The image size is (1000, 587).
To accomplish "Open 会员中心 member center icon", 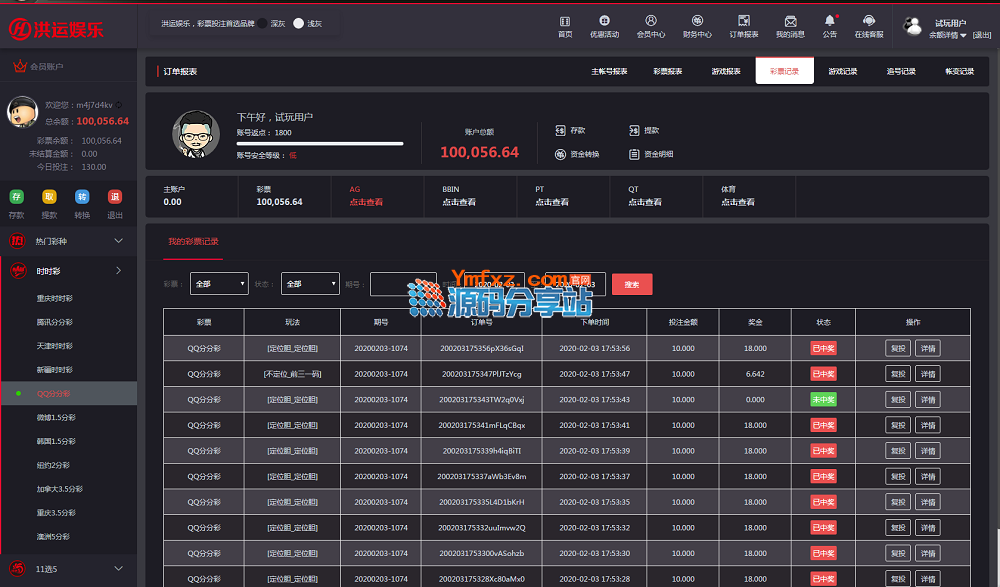I will click(x=651, y=21).
